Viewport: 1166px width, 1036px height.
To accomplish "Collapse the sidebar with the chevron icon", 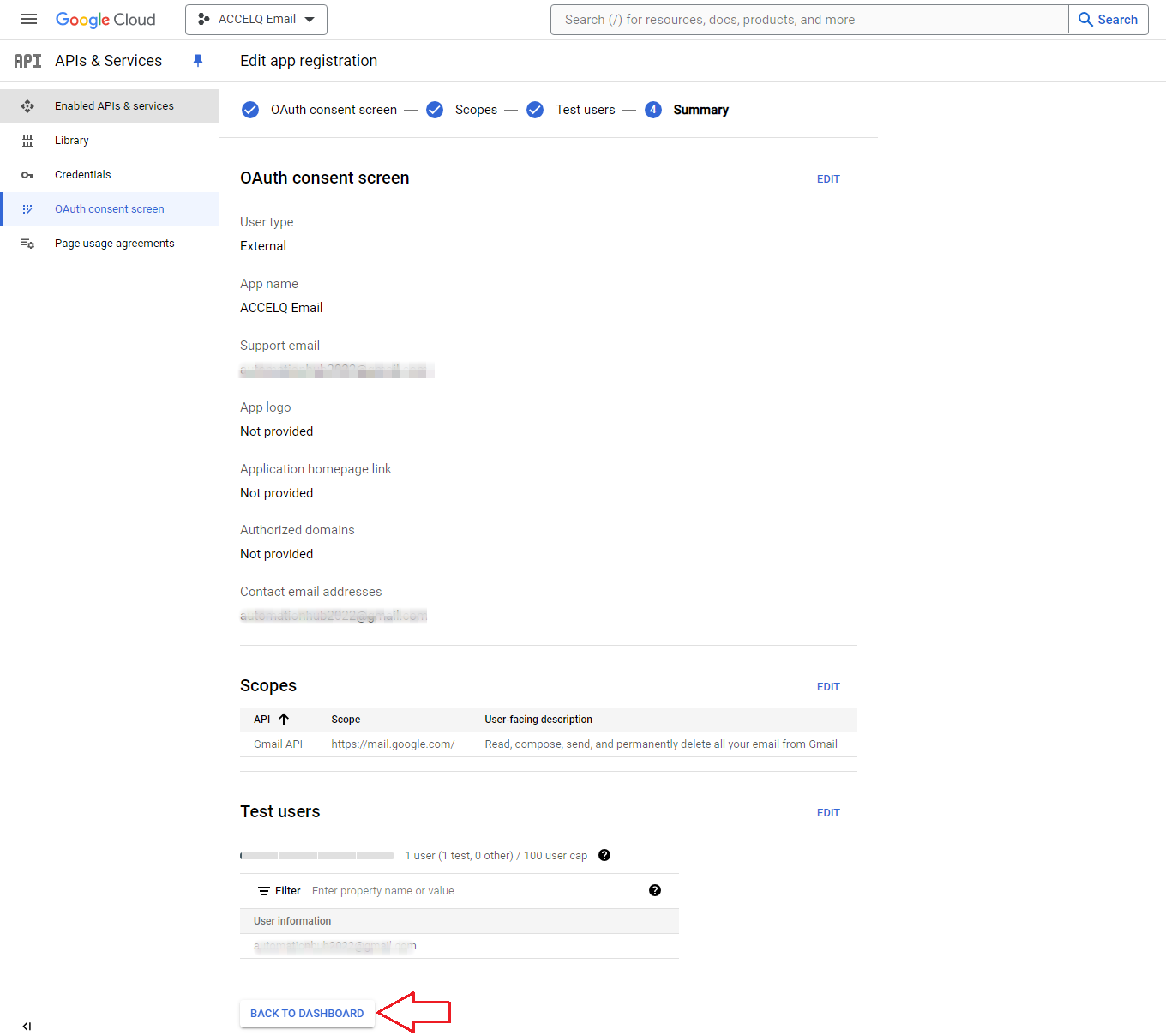I will tap(27, 1026).
